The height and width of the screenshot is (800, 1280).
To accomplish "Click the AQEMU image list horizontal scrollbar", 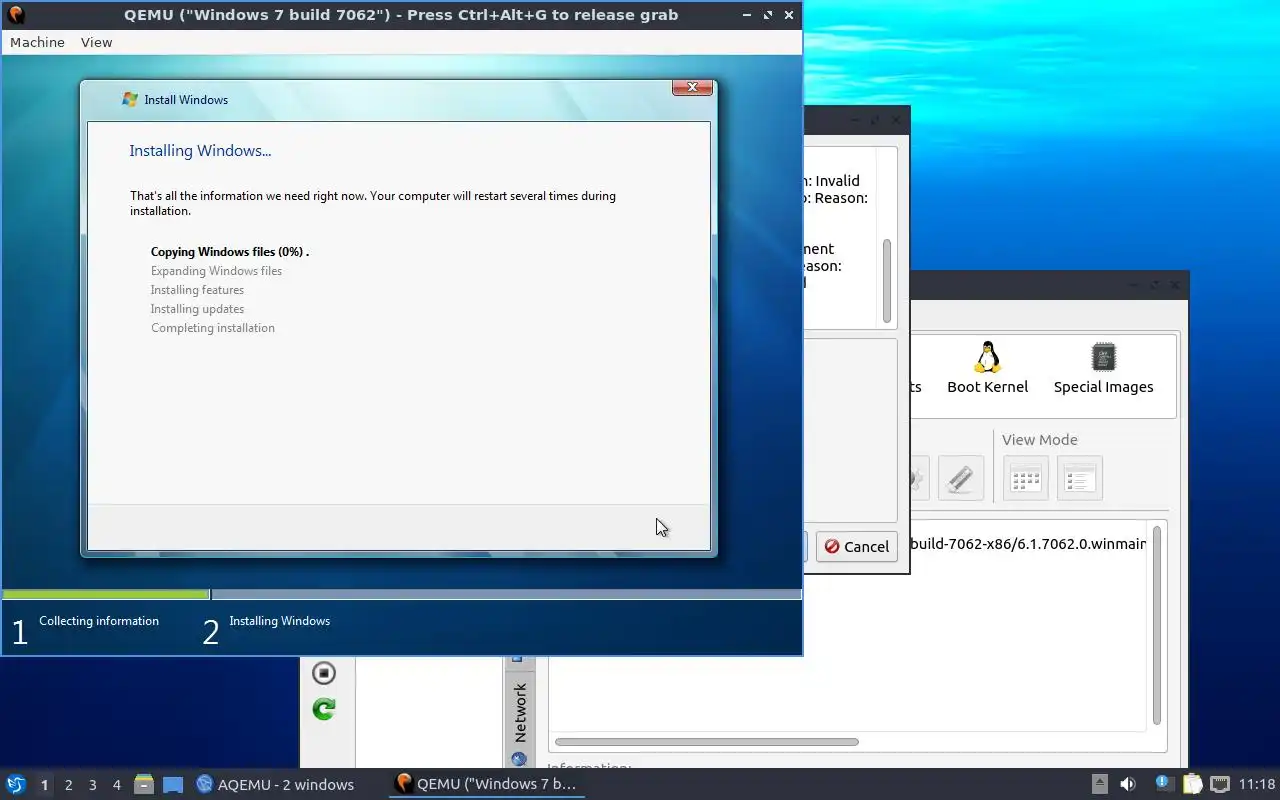I will 707,742.
